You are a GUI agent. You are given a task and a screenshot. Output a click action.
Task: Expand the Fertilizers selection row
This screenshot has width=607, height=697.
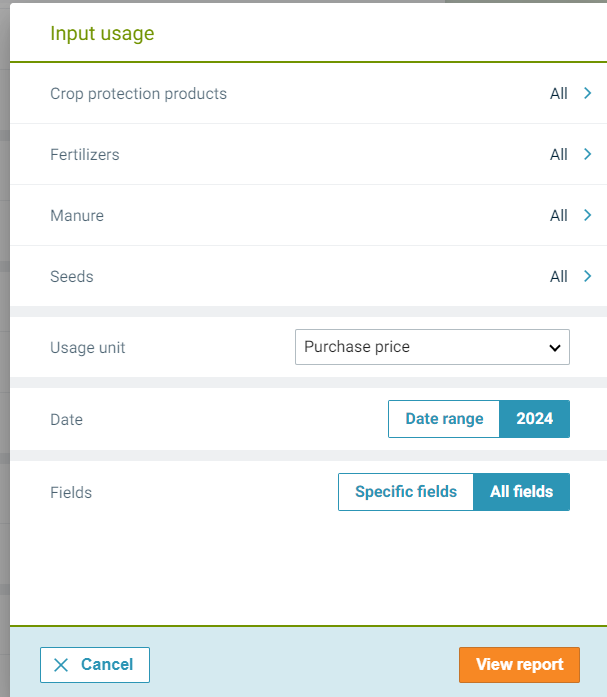click(85, 155)
